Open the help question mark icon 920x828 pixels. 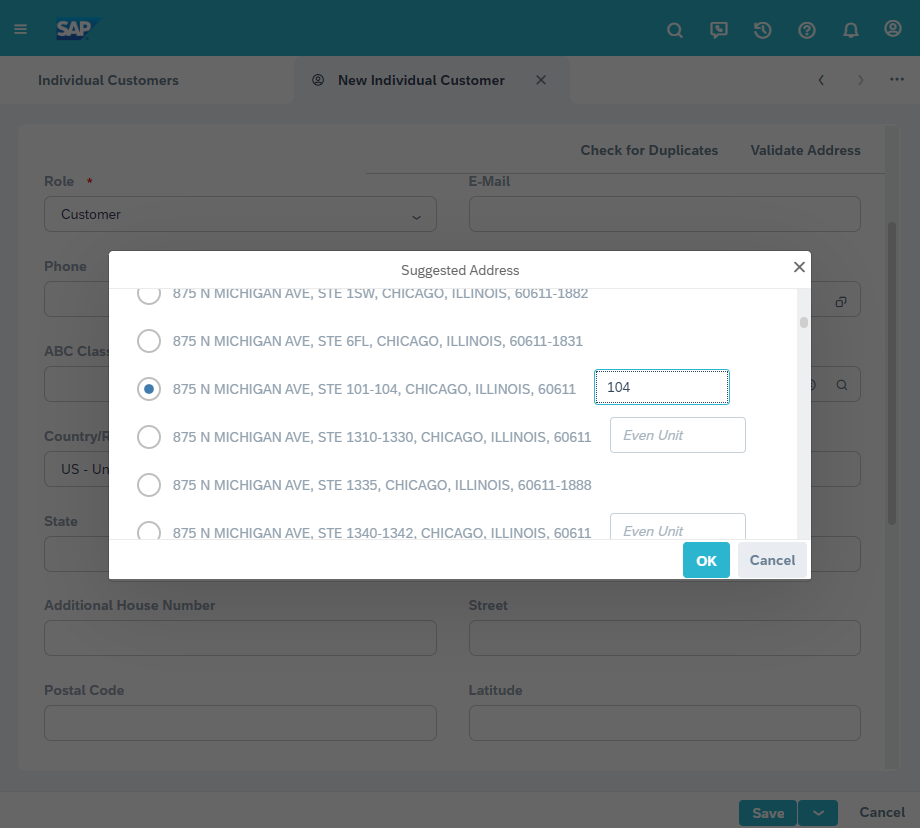pyautogui.click(x=807, y=30)
